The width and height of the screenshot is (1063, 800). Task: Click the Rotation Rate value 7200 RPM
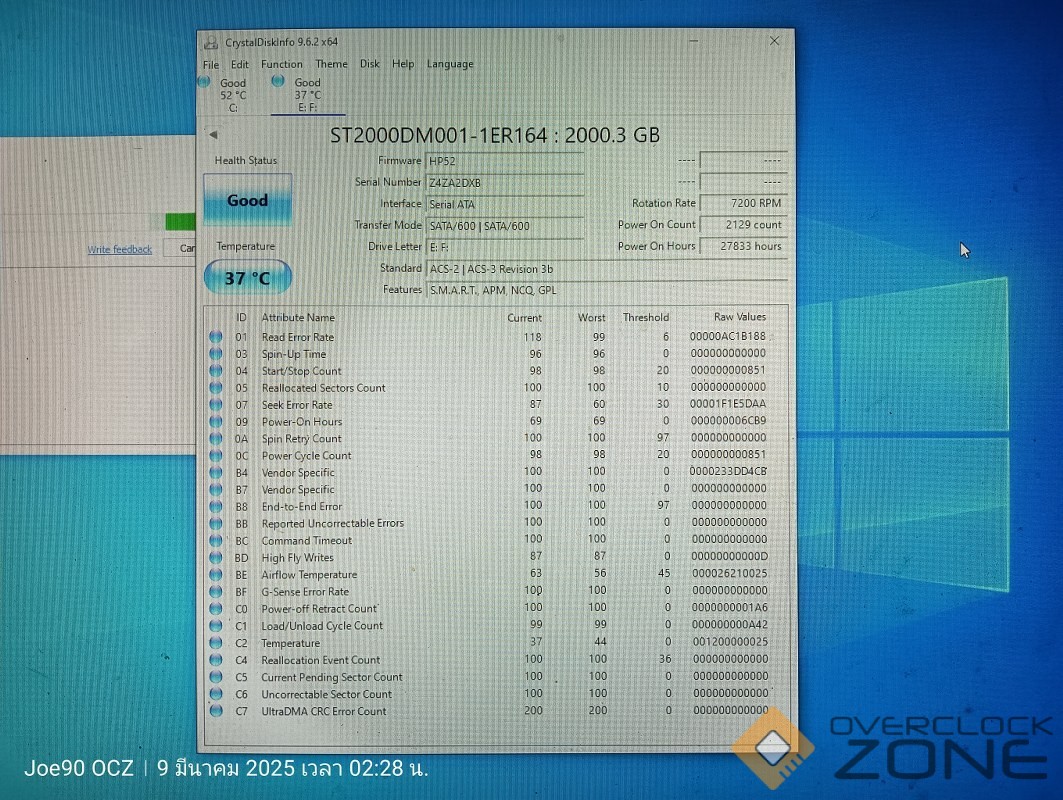coord(744,203)
